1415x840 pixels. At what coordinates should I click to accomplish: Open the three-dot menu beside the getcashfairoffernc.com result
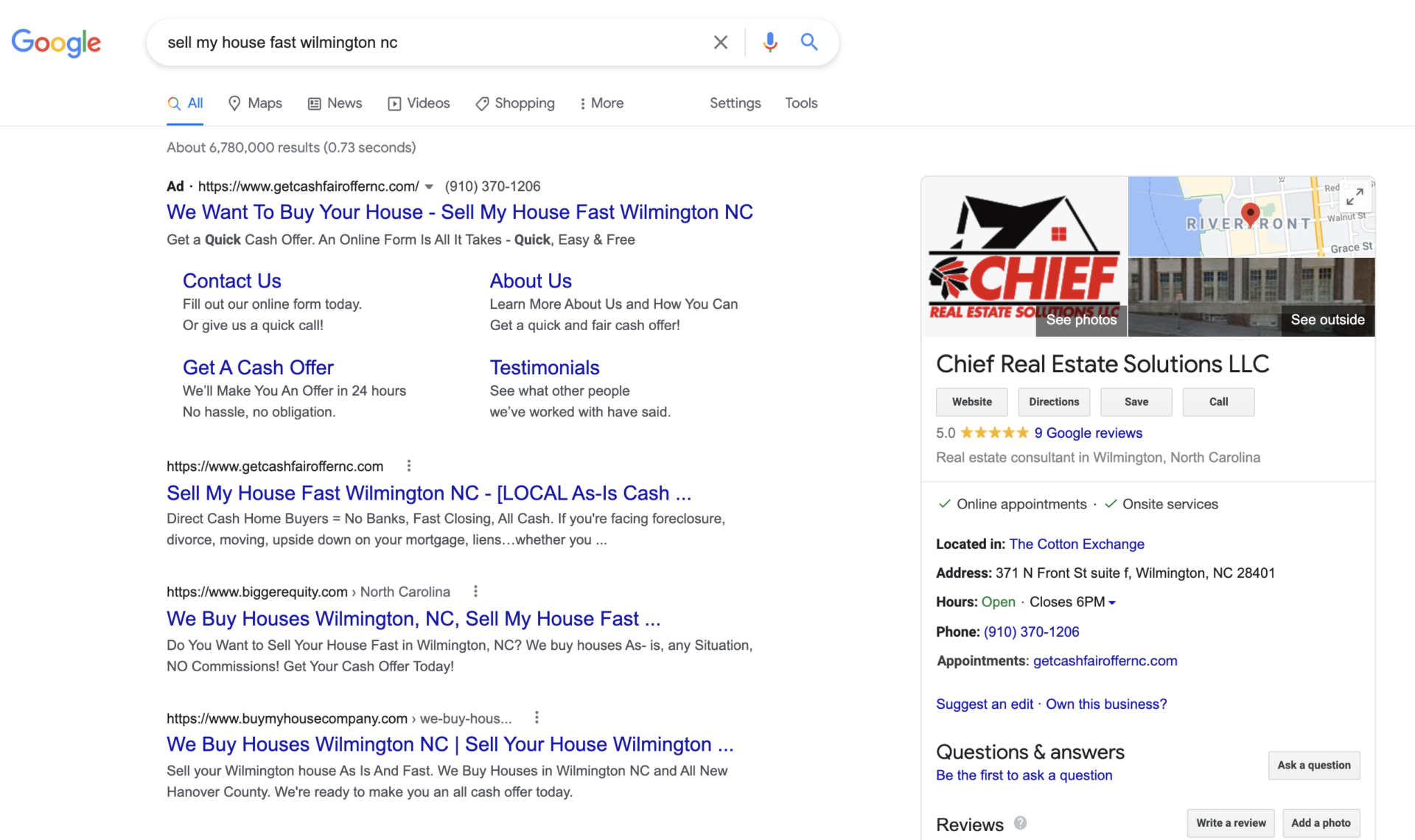tap(409, 466)
